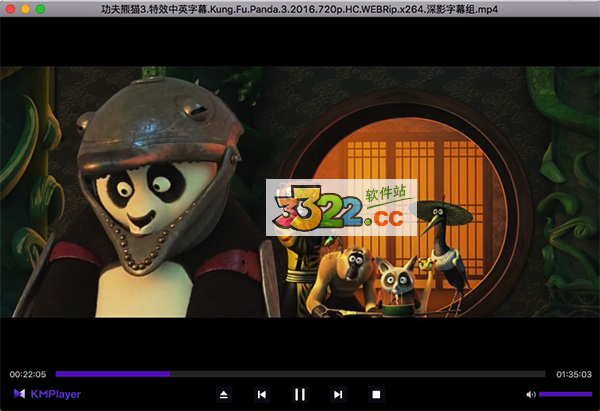The width and height of the screenshot is (600, 411).
Task: Close the KMPlayer window
Action: (10, 9)
